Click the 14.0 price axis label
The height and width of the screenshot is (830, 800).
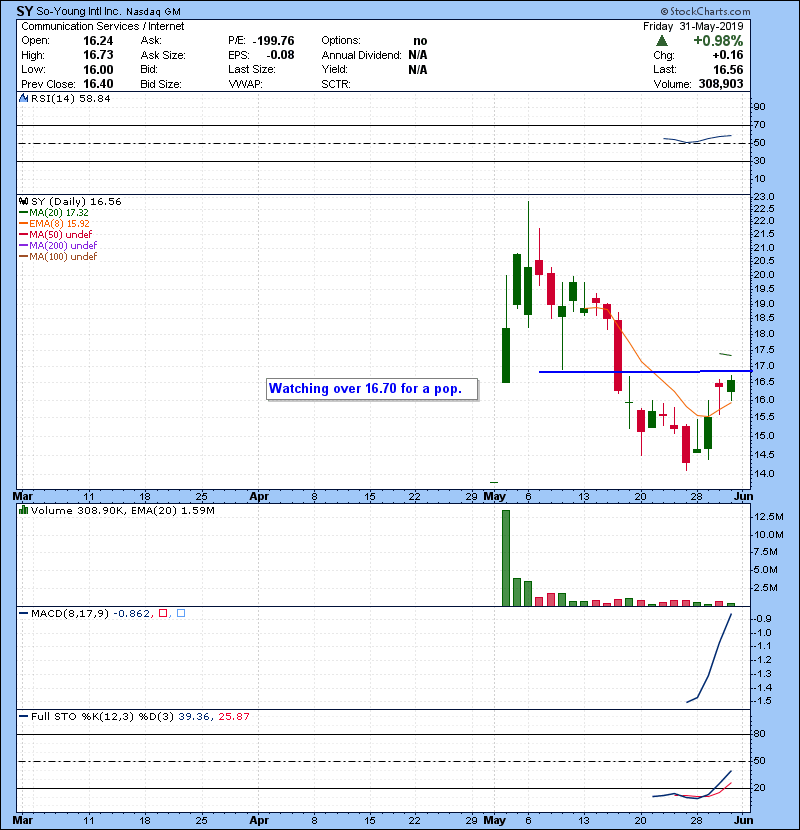[x=764, y=474]
